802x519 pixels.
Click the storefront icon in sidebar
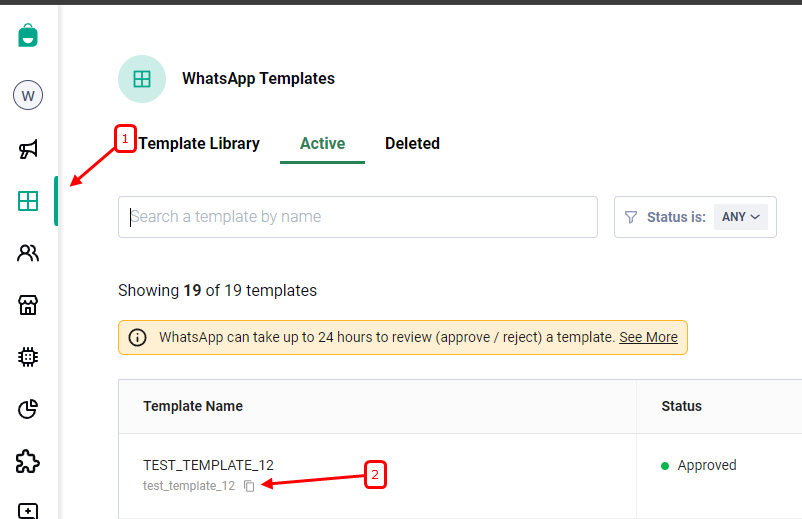point(28,305)
